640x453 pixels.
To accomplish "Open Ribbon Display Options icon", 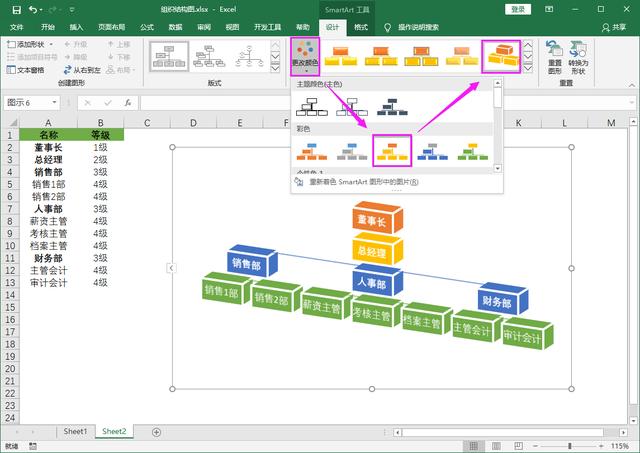I will (549, 9).
